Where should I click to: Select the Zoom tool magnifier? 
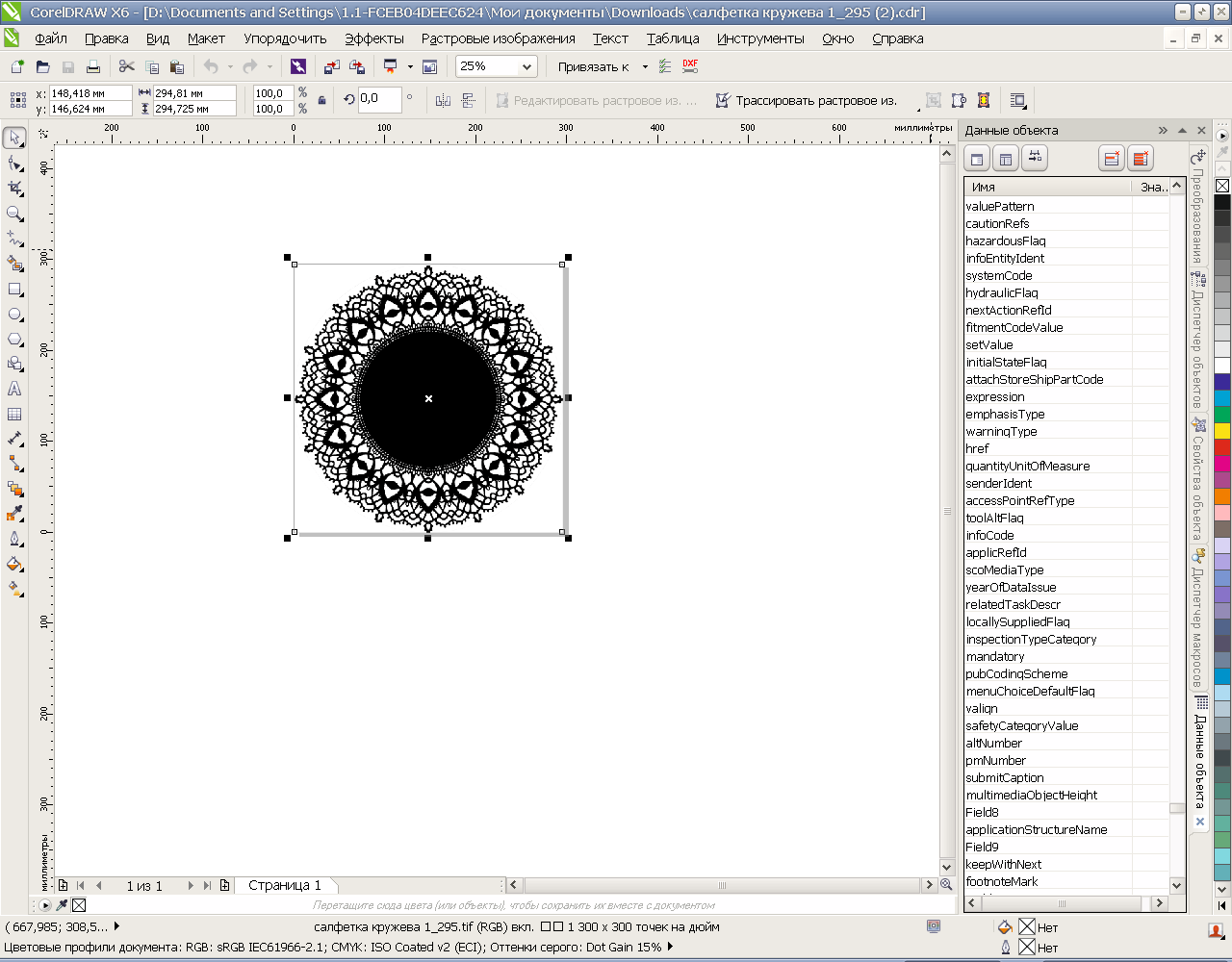coord(15,214)
